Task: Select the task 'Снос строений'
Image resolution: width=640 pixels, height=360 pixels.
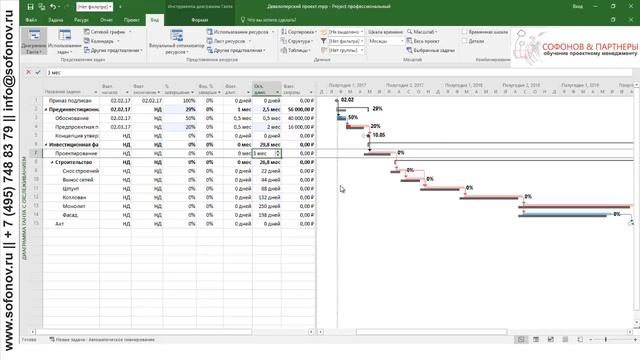Action: pos(80,171)
